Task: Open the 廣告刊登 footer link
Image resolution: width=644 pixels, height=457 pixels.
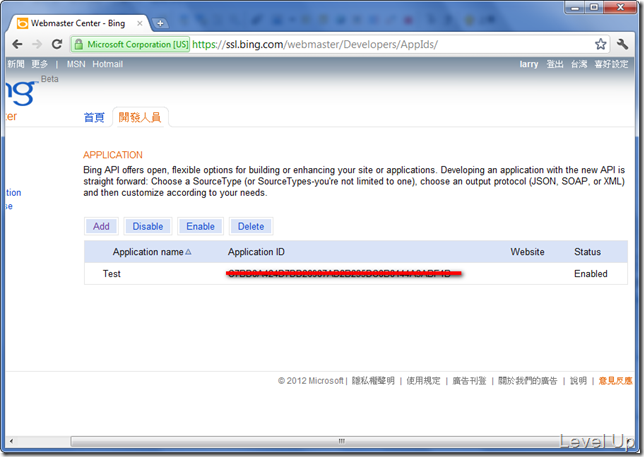Action: point(469,381)
